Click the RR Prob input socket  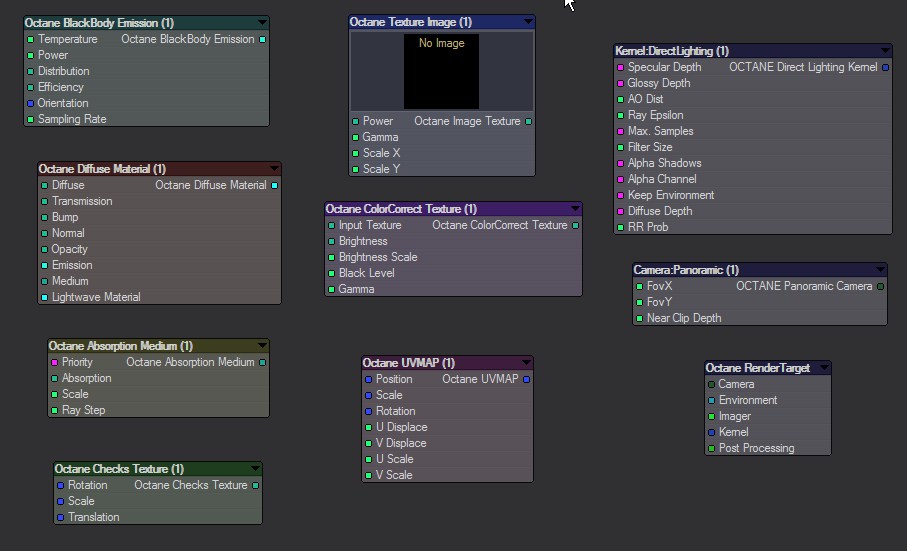[621, 228]
